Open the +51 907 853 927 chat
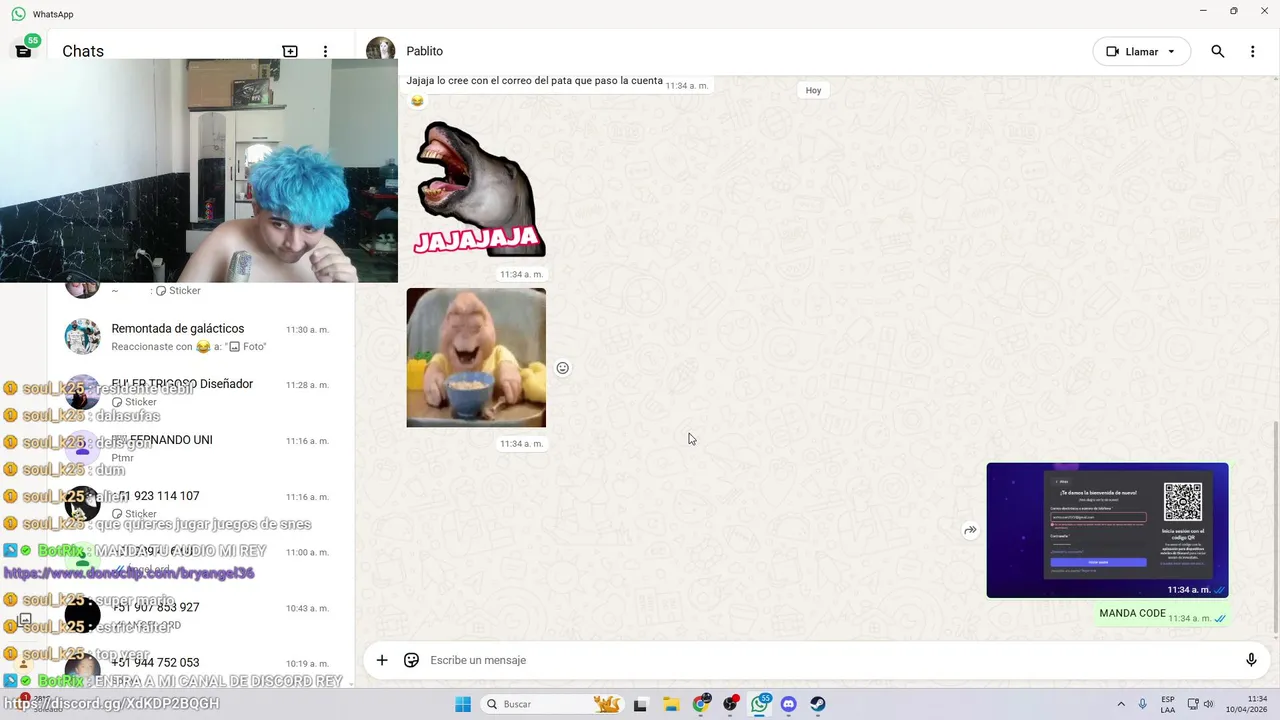Image resolution: width=1280 pixels, height=720 pixels. [x=200, y=615]
